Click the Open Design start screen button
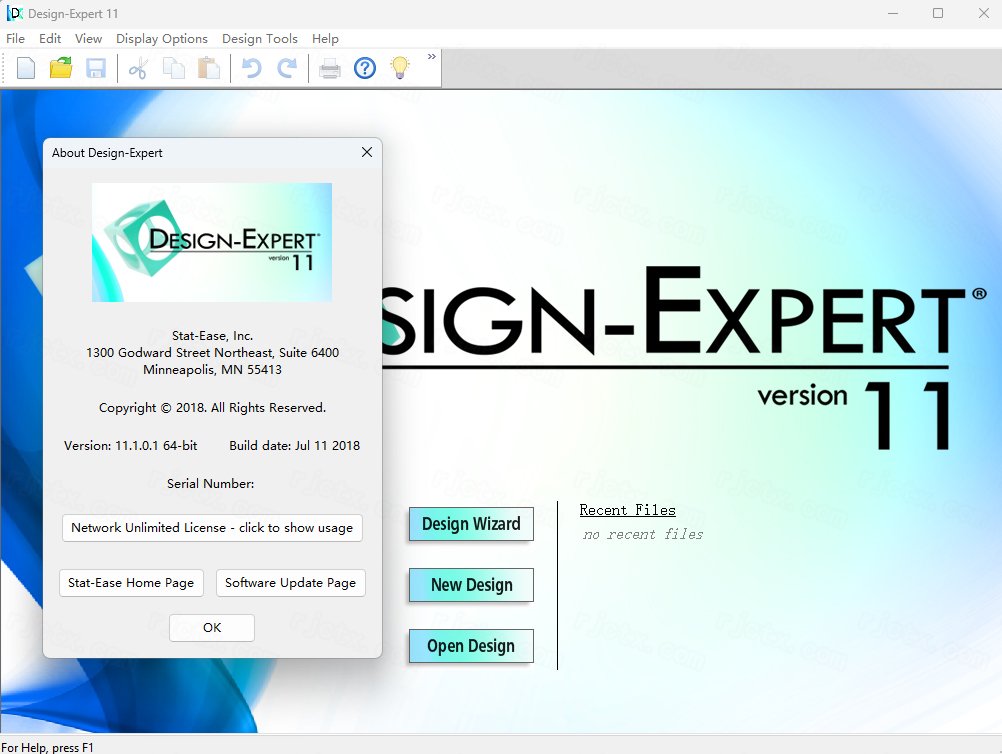The height and width of the screenshot is (754, 1002). (471, 646)
